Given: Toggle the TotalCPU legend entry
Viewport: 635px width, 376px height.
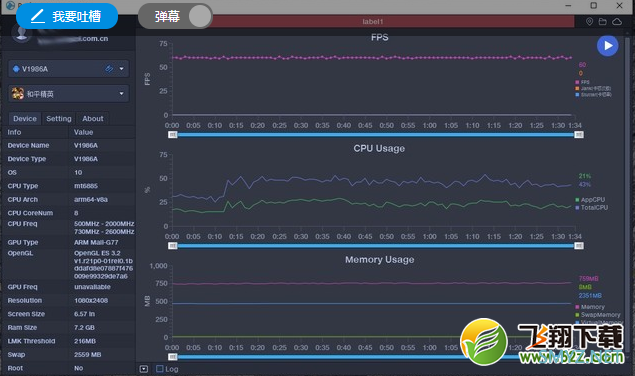Looking at the screenshot, I should pyautogui.click(x=592, y=207).
